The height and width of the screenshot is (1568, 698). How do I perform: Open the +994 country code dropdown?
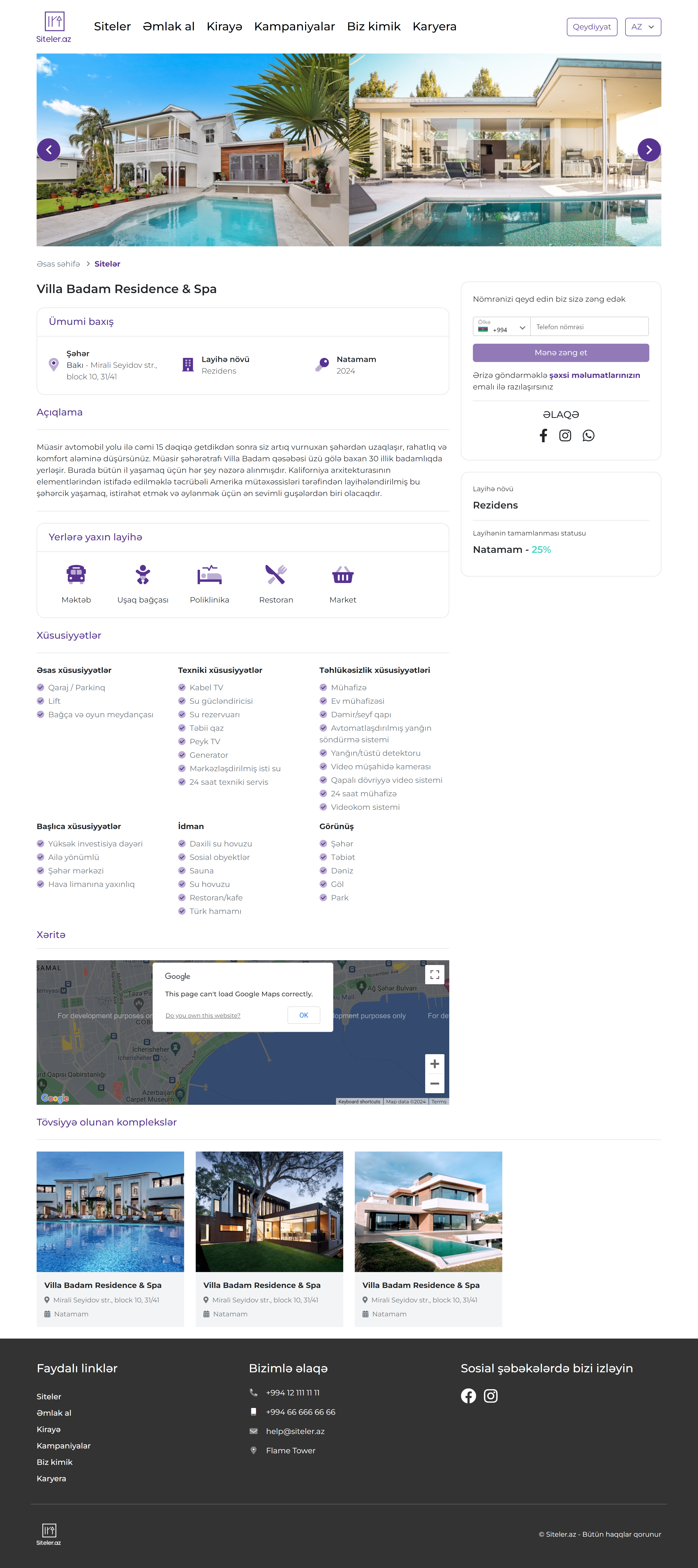[x=501, y=327]
